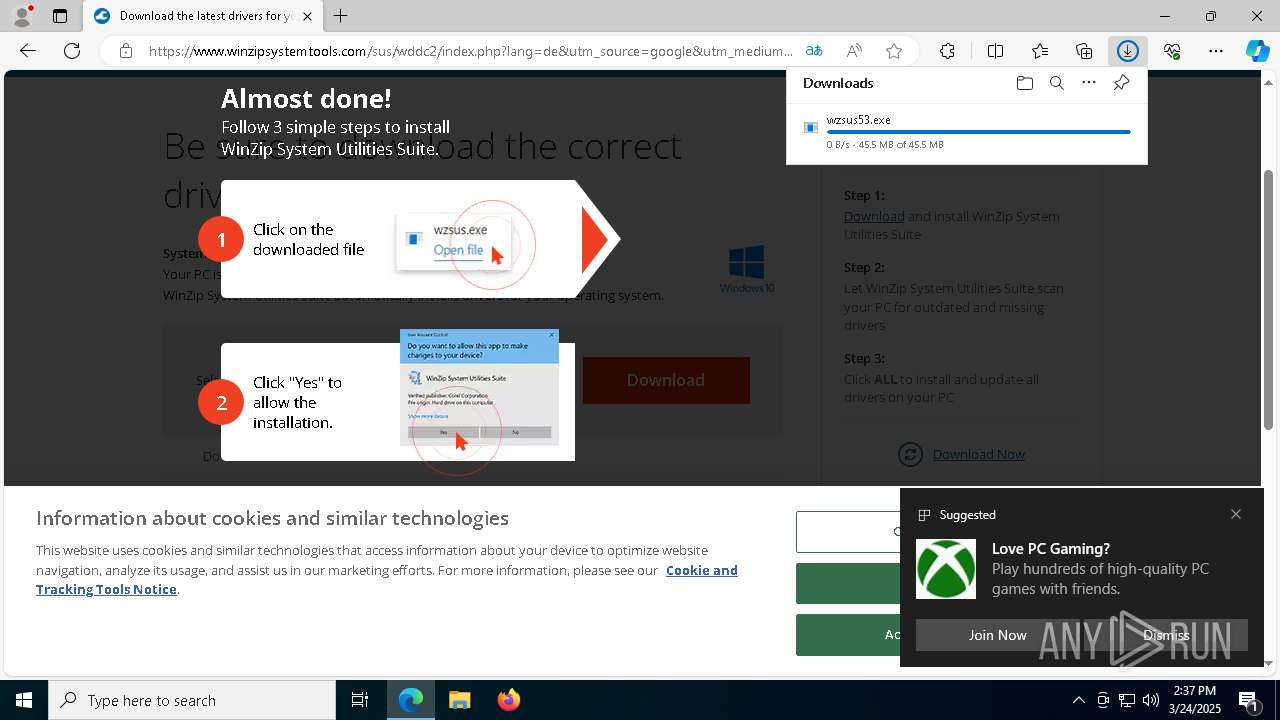
Task: Open a new tab with plus
Action: pyautogui.click(x=341, y=16)
